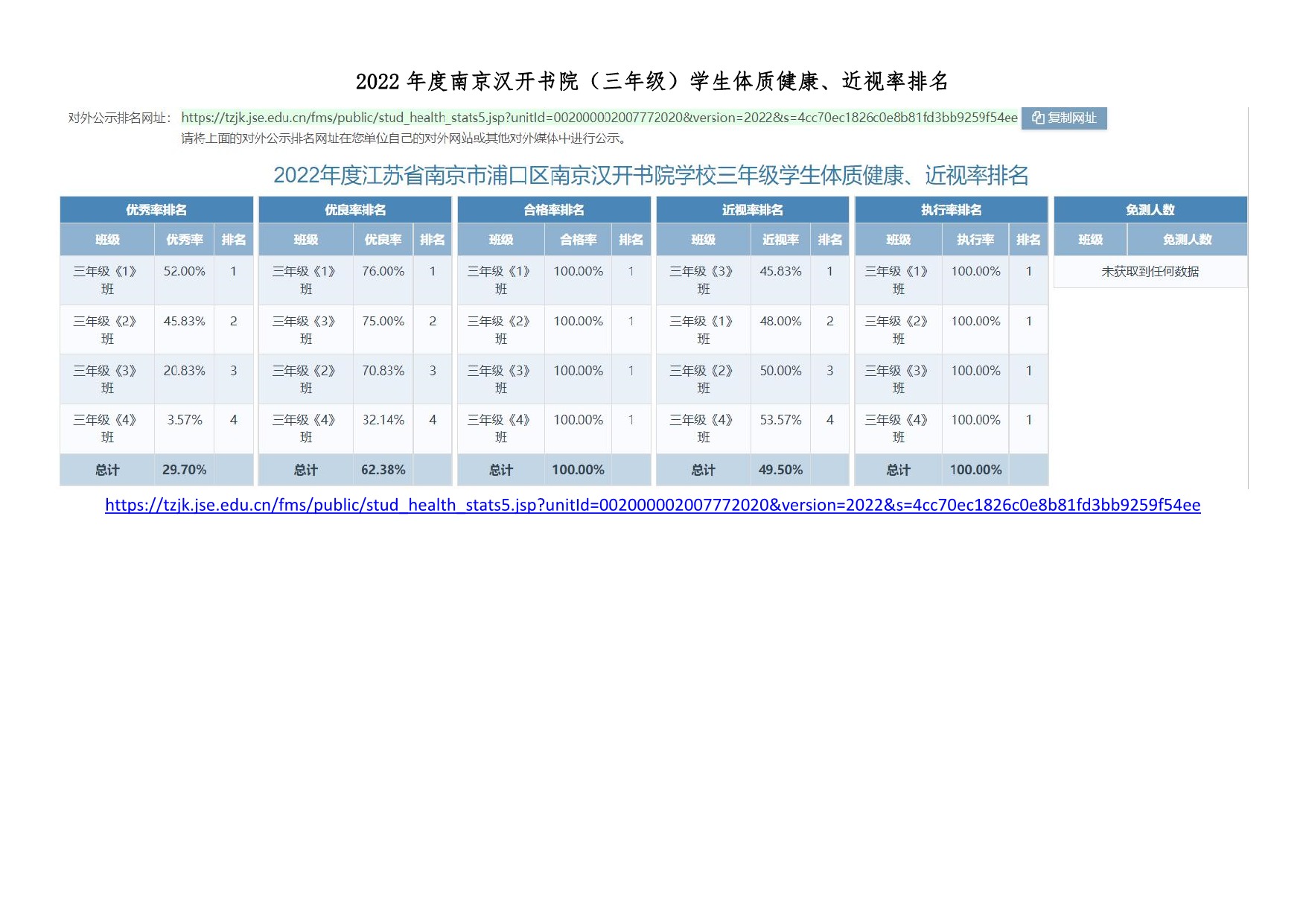1306x924 pixels.
Task: Click the 近视率 column header
Action: click(x=780, y=240)
